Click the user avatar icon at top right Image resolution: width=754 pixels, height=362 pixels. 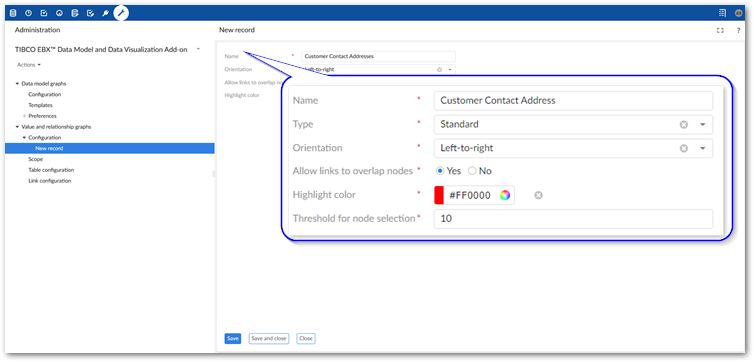click(x=738, y=13)
